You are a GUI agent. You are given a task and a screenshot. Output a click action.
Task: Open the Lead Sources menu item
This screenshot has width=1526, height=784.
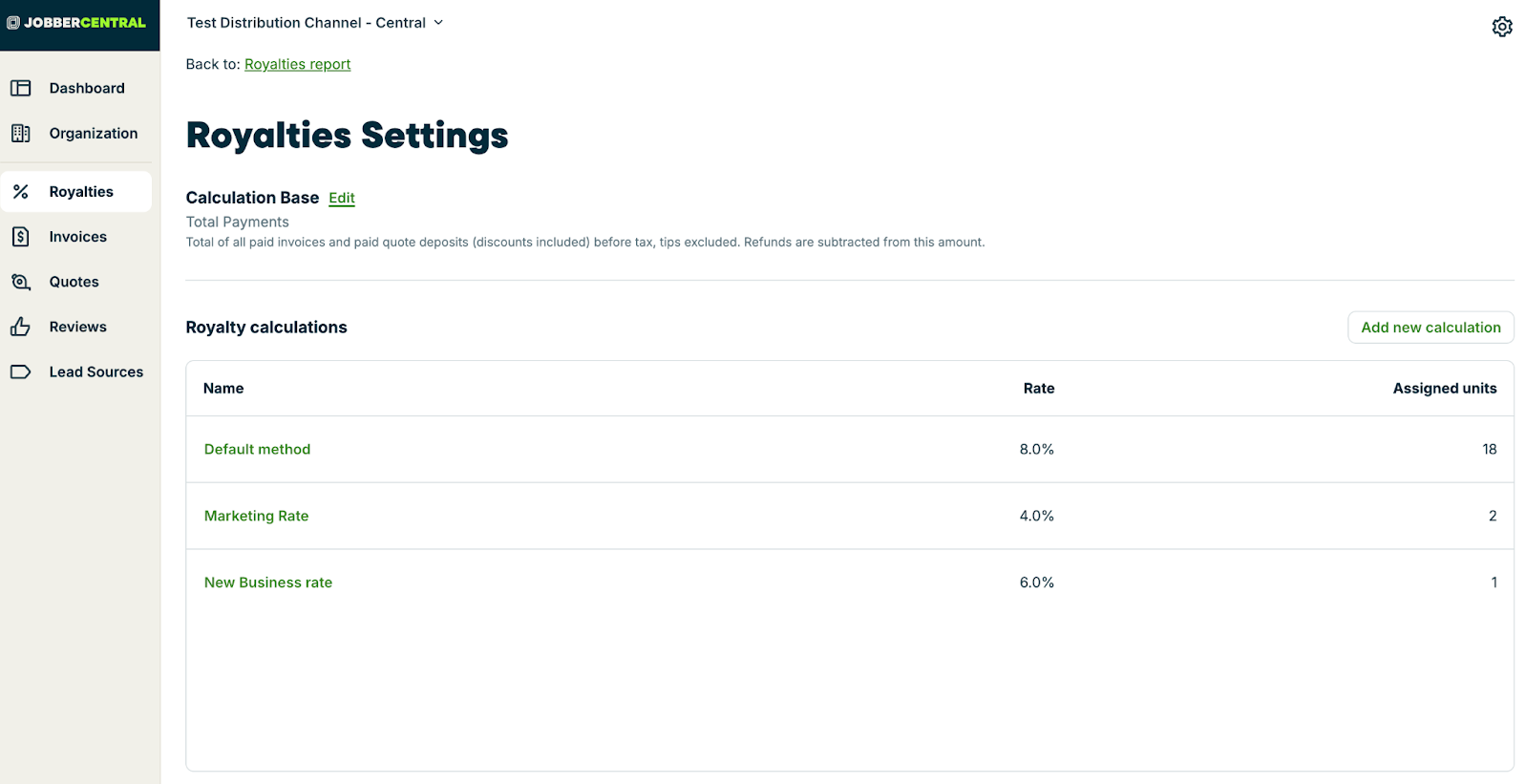(x=96, y=372)
